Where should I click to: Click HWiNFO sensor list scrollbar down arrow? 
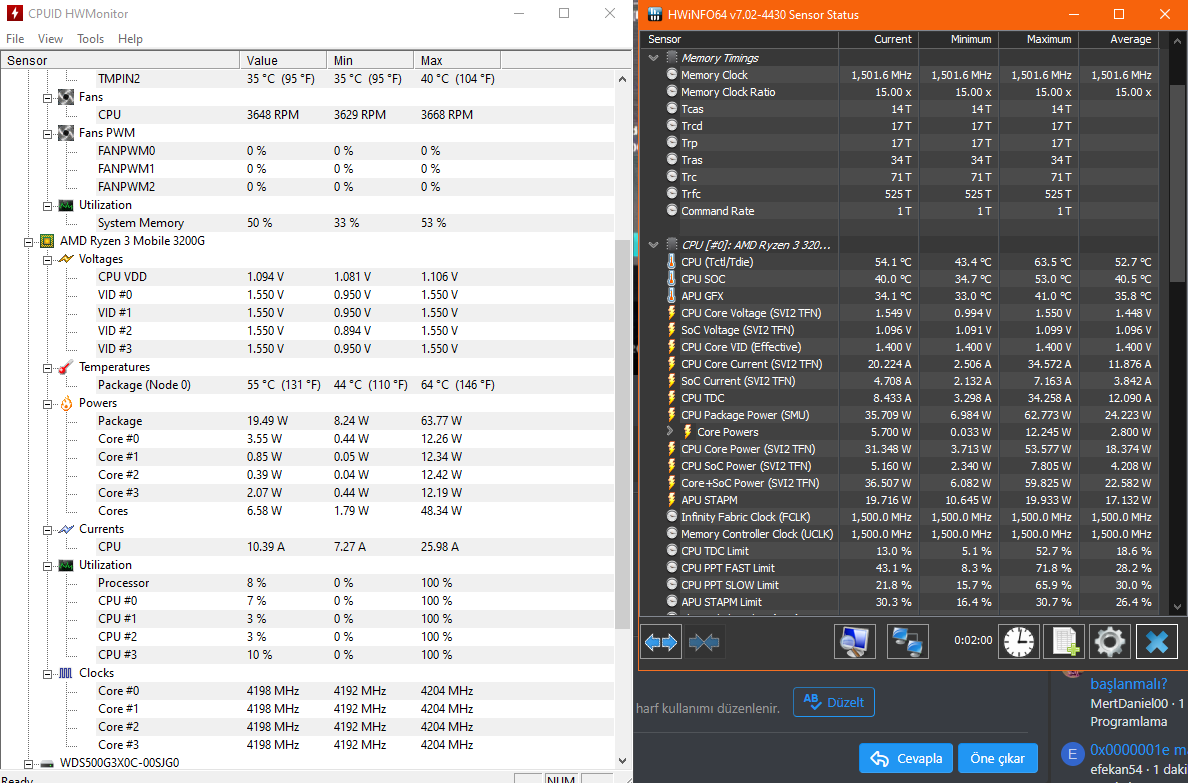click(x=1177, y=606)
